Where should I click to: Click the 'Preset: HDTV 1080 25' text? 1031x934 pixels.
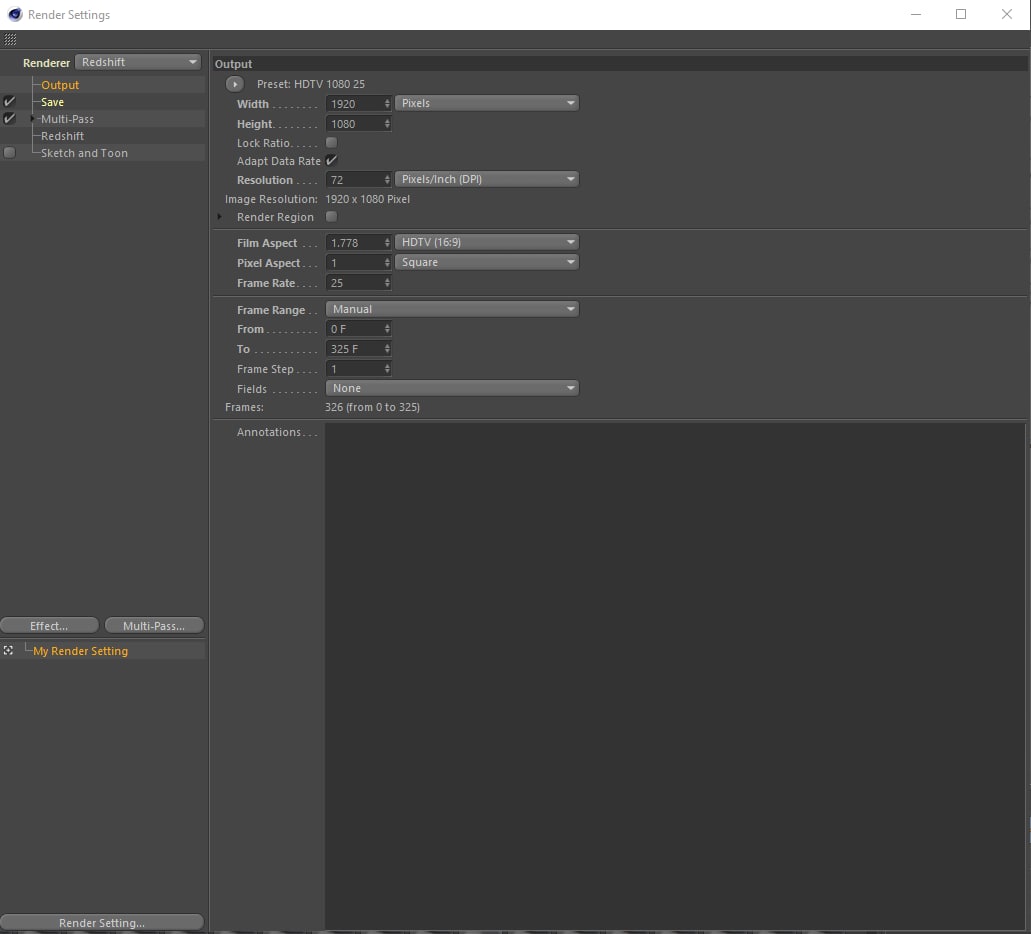click(310, 84)
